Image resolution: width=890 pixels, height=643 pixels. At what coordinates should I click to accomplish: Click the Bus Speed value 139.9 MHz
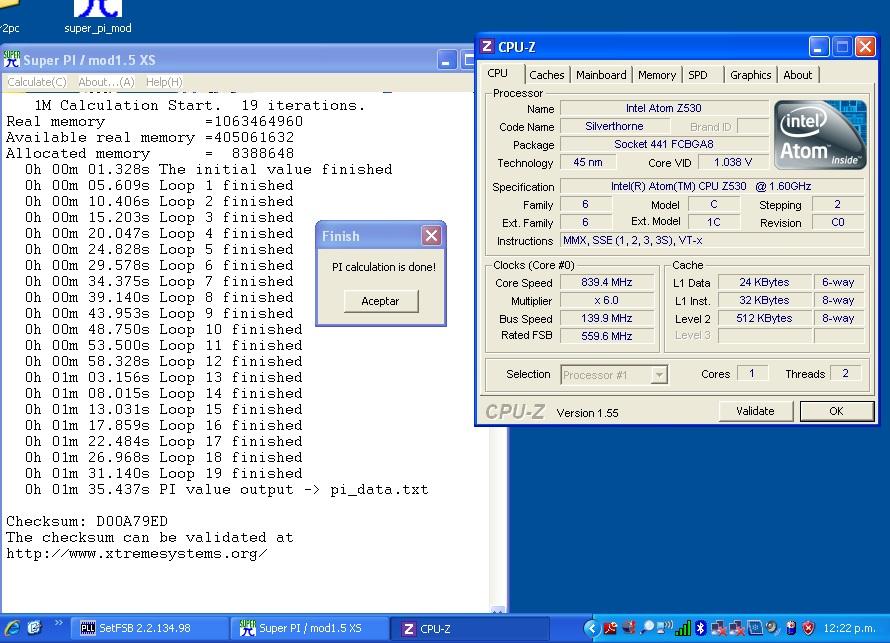click(607, 318)
